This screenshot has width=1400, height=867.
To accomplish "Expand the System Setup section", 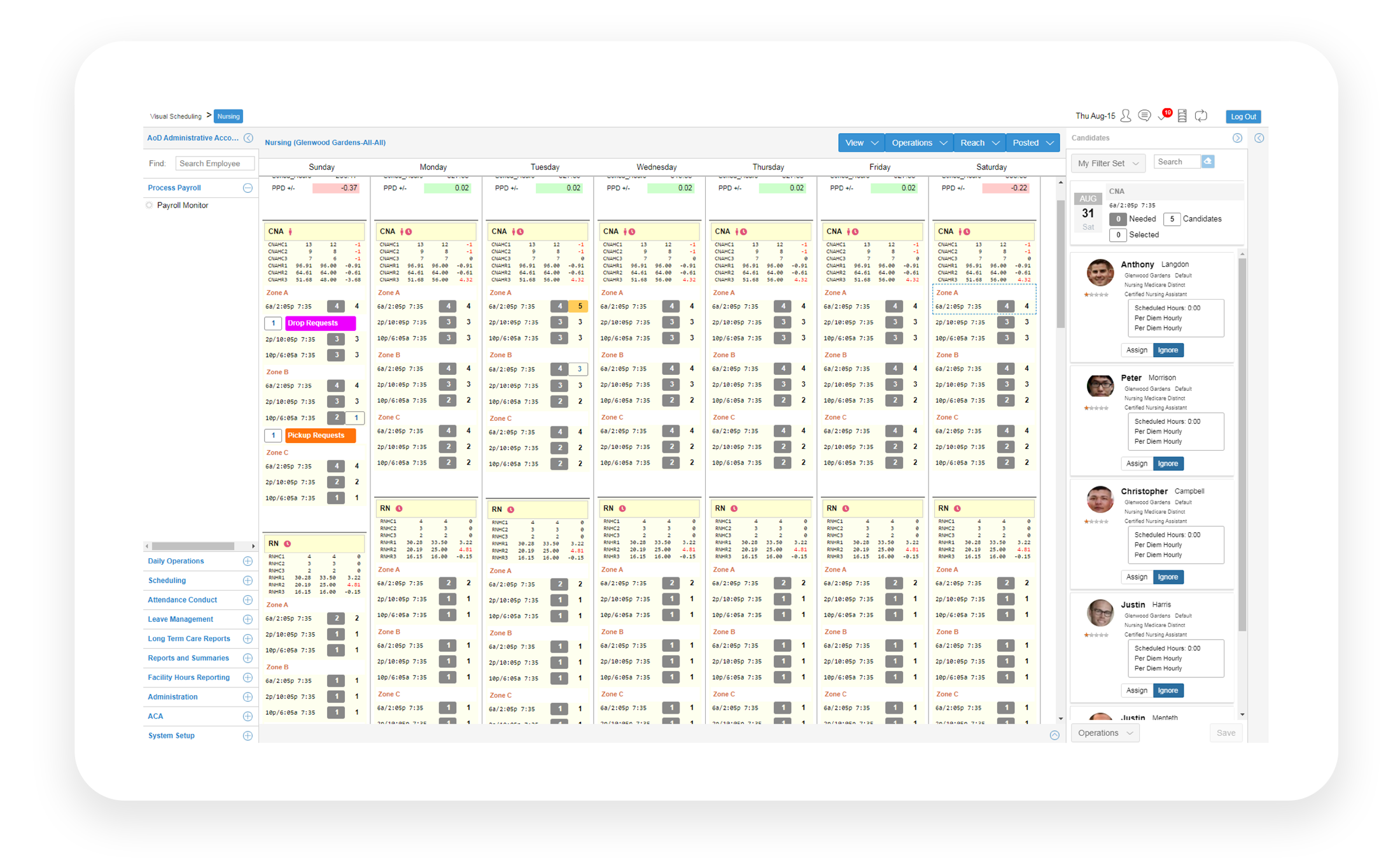I will [248, 736].
